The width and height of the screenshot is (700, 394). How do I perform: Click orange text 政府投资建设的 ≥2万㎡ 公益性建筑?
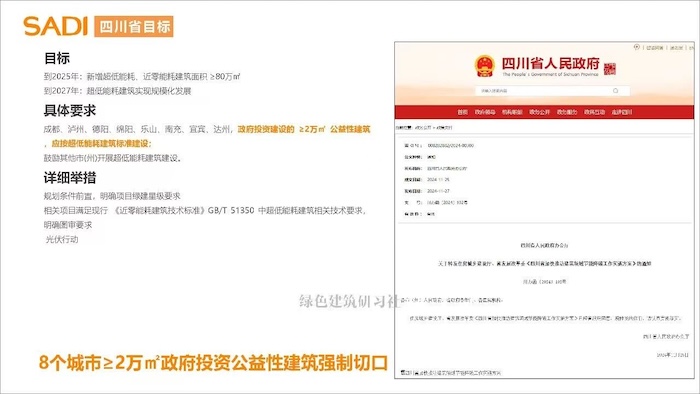[x=304, y=129]
